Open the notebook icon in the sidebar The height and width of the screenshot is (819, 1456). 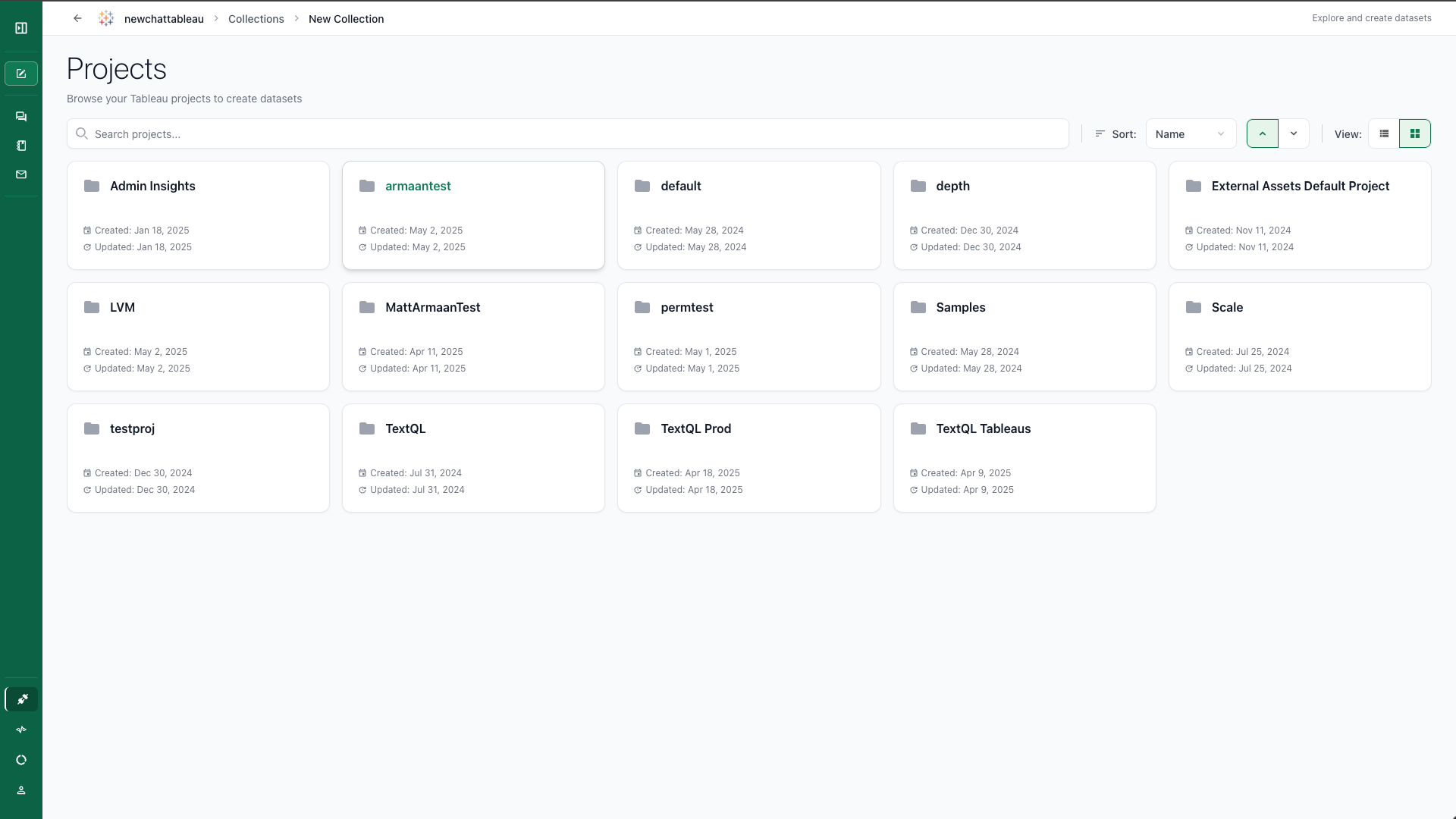20,145
